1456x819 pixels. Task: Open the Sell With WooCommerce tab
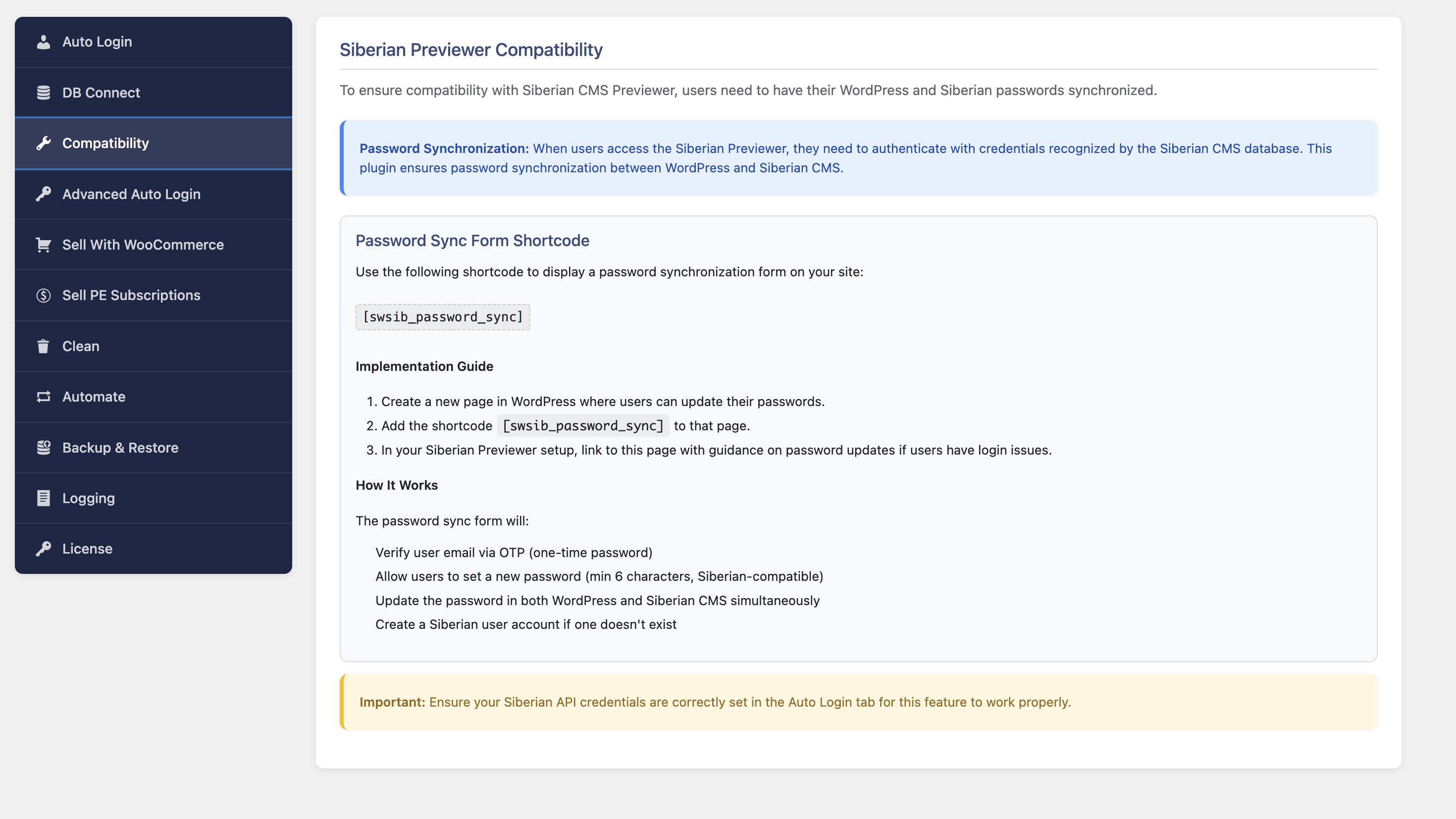153,245
